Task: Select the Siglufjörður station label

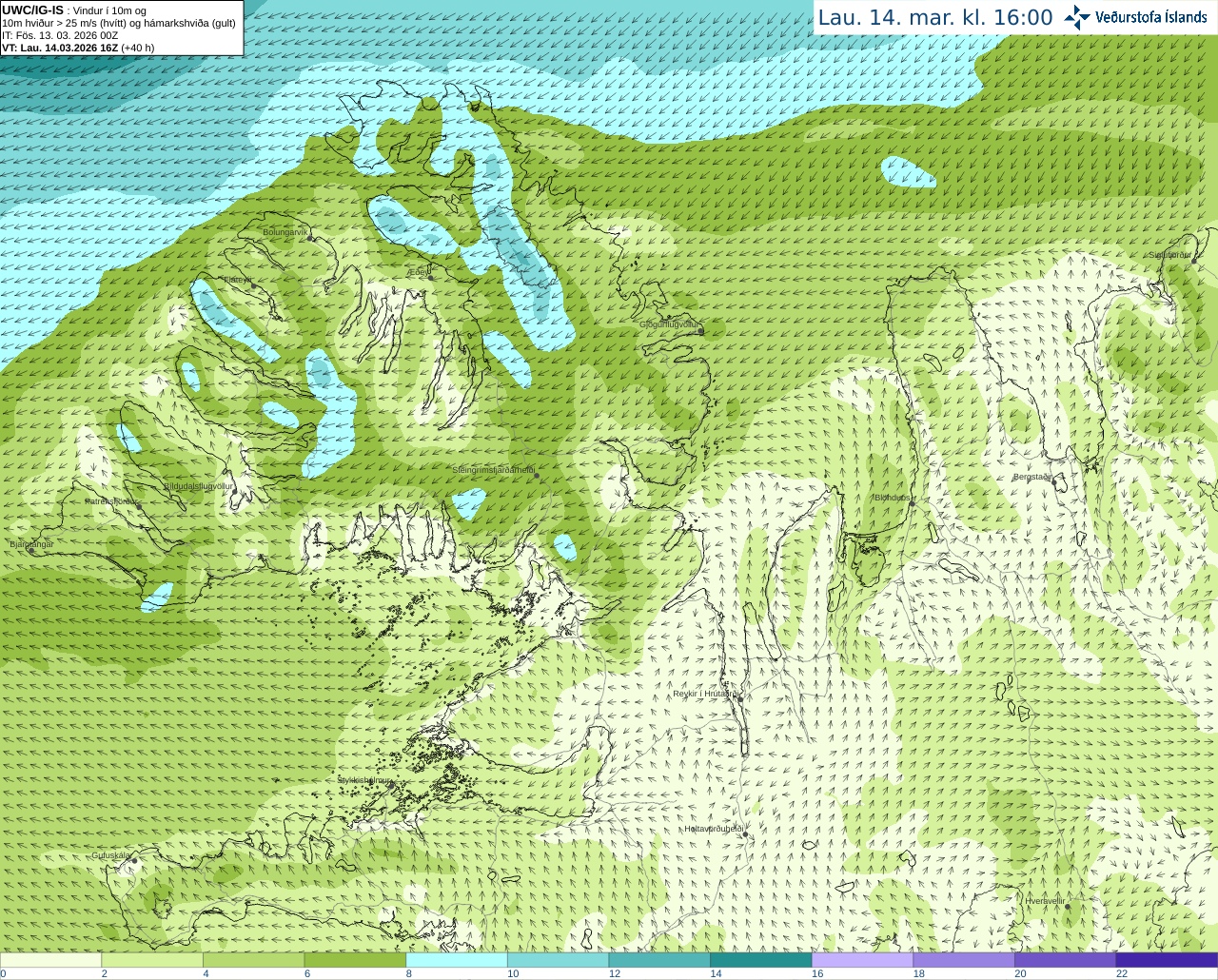Action: pyautogui.click(x=1170, y=255)
